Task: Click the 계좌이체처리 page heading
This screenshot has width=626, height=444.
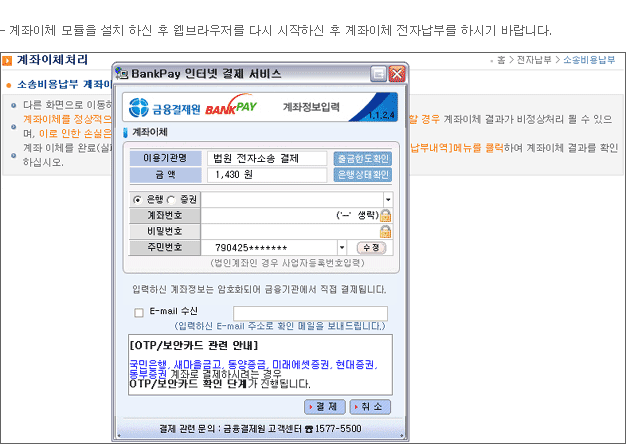Action: click(52, 60)
